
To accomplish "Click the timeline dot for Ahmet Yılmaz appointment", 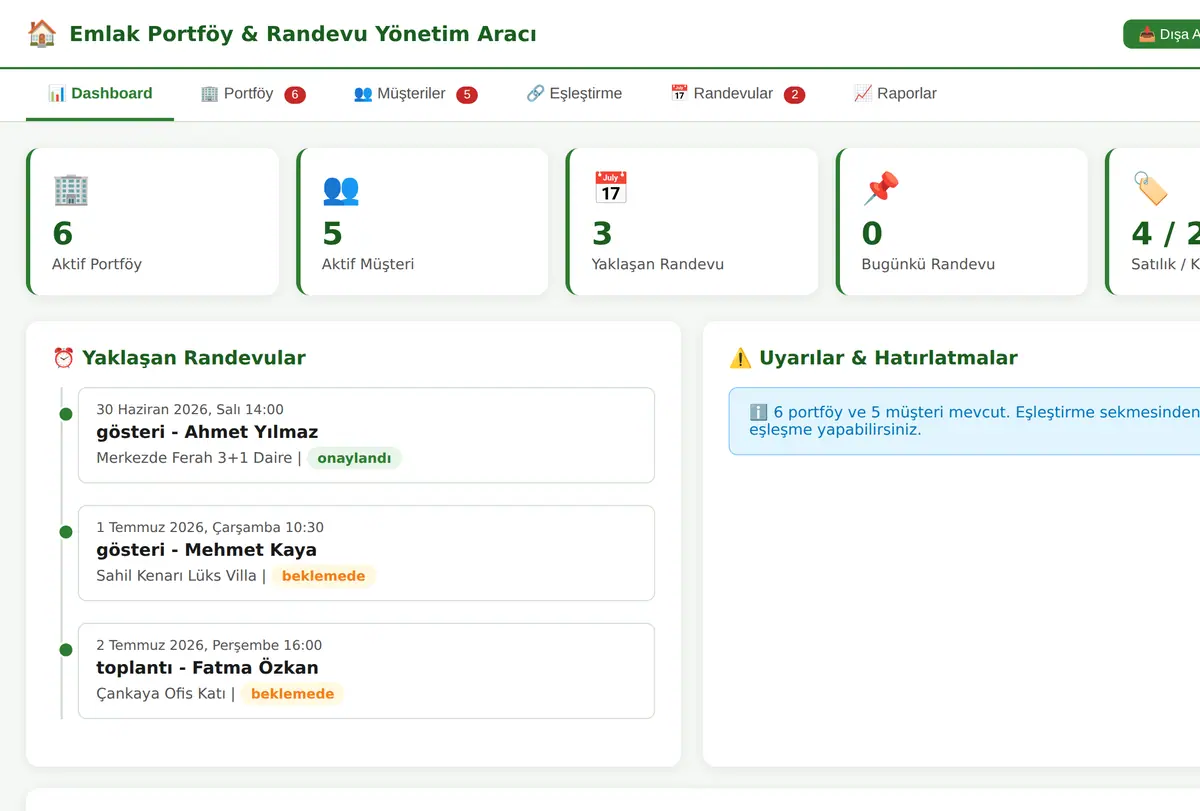I will (66, 414).
